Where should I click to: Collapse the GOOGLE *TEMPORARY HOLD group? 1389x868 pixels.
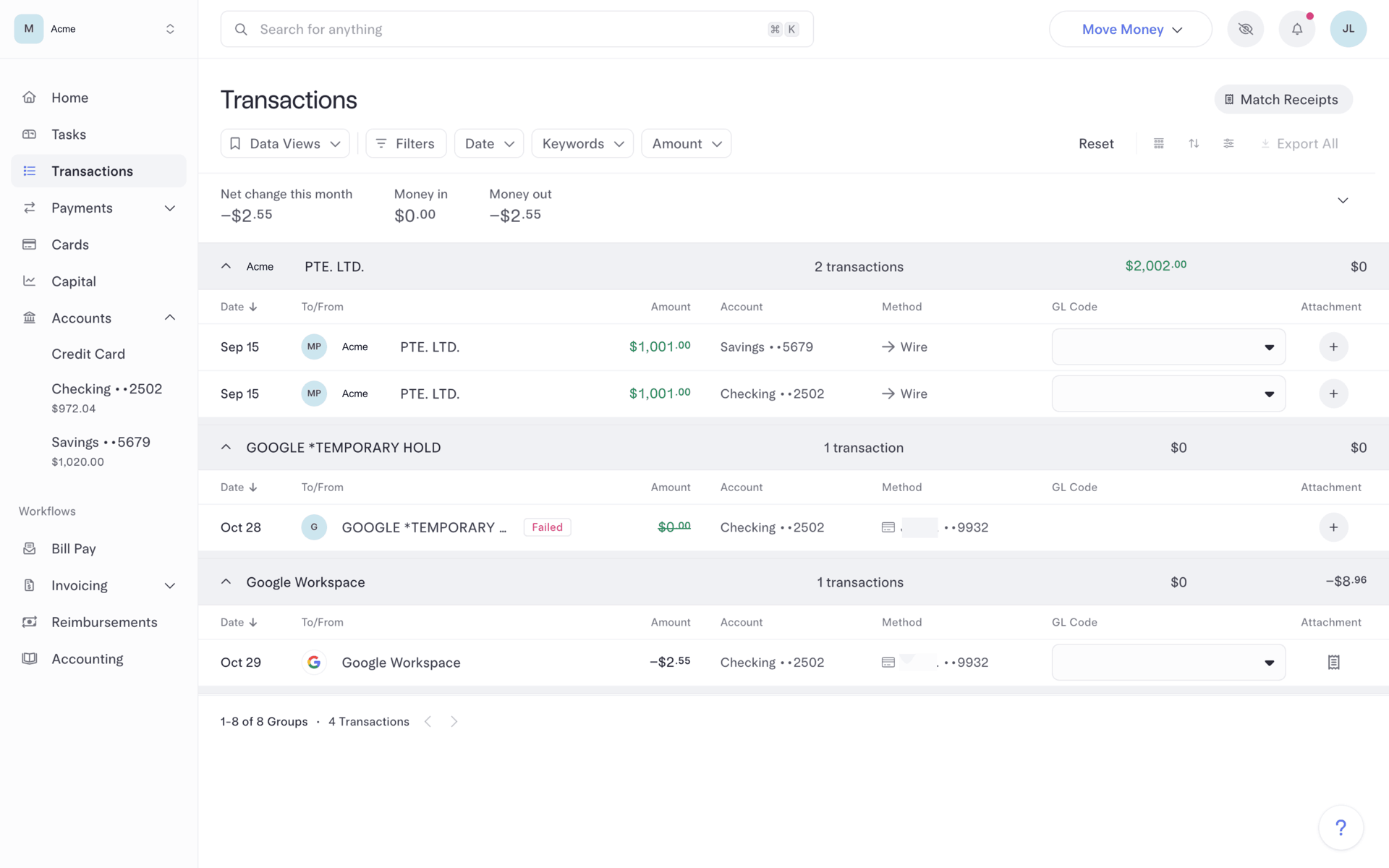click(226, 447)
